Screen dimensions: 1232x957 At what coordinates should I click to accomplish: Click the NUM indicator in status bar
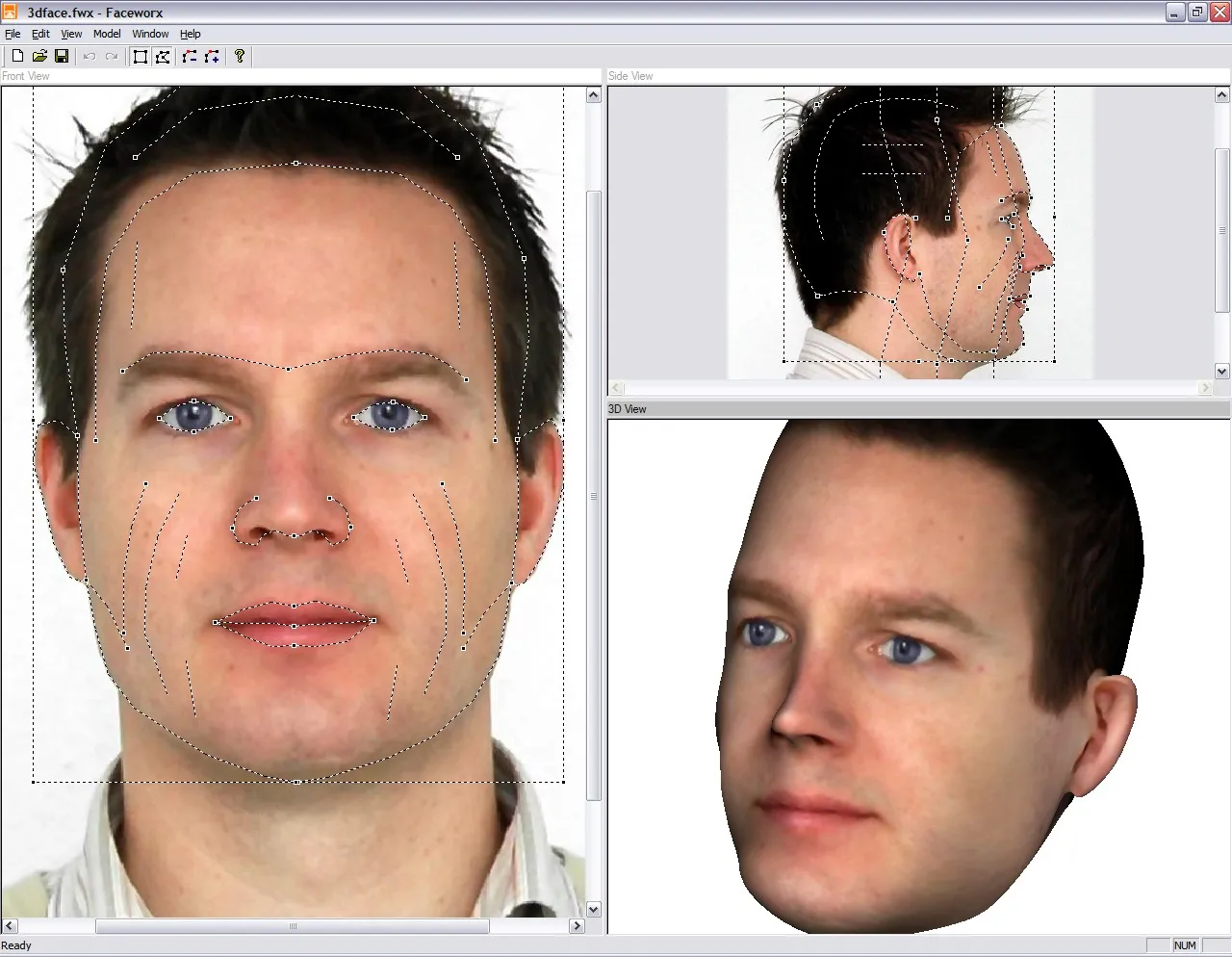[x=1185, y=945]
